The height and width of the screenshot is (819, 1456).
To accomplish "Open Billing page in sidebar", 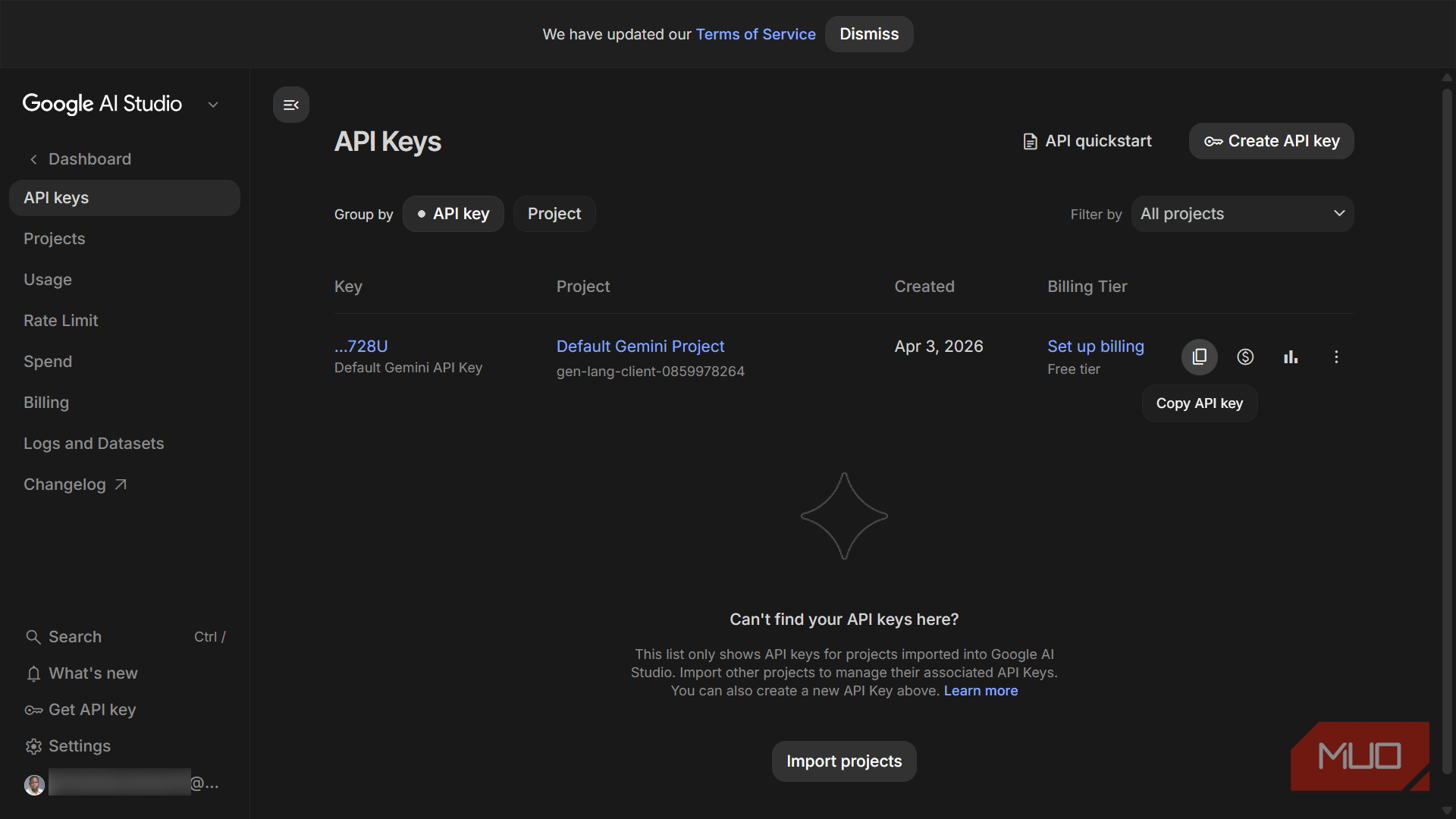I will coord(46,403).
